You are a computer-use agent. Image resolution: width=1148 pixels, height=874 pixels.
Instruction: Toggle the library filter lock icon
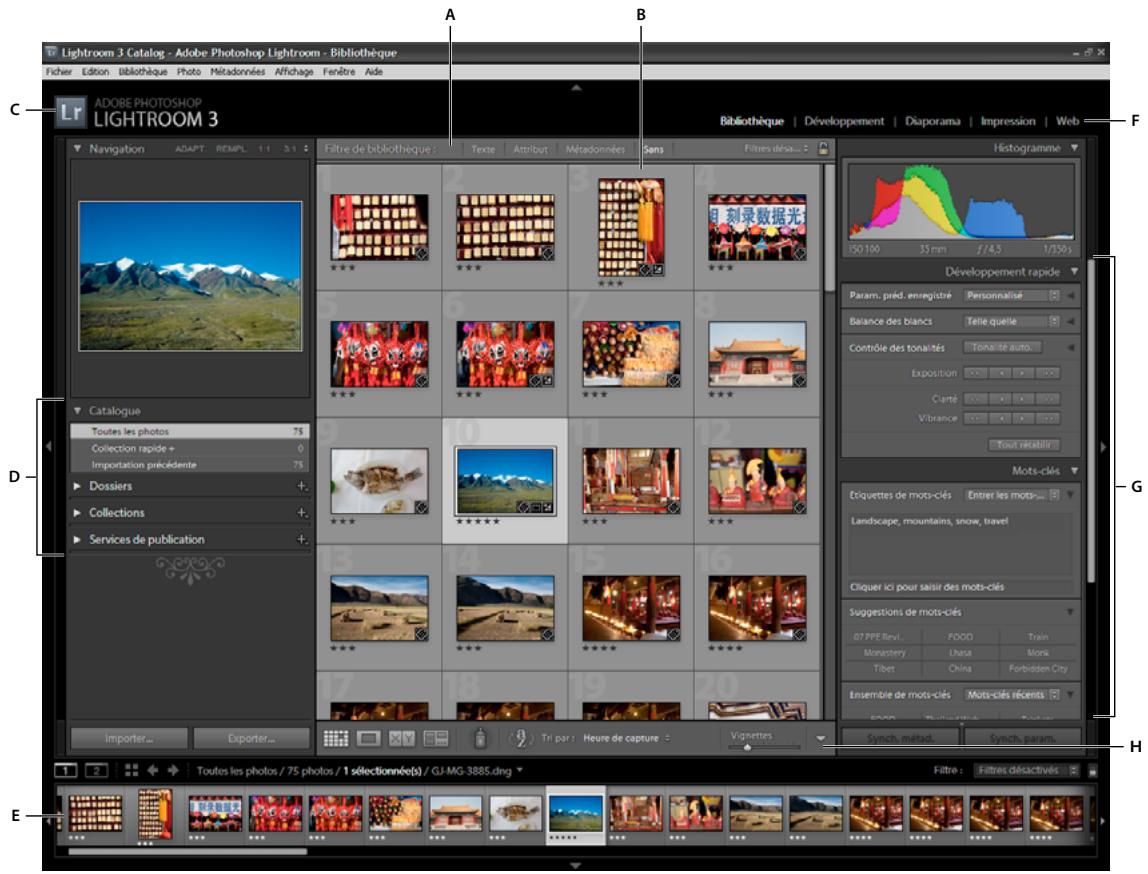pos(824,149)
